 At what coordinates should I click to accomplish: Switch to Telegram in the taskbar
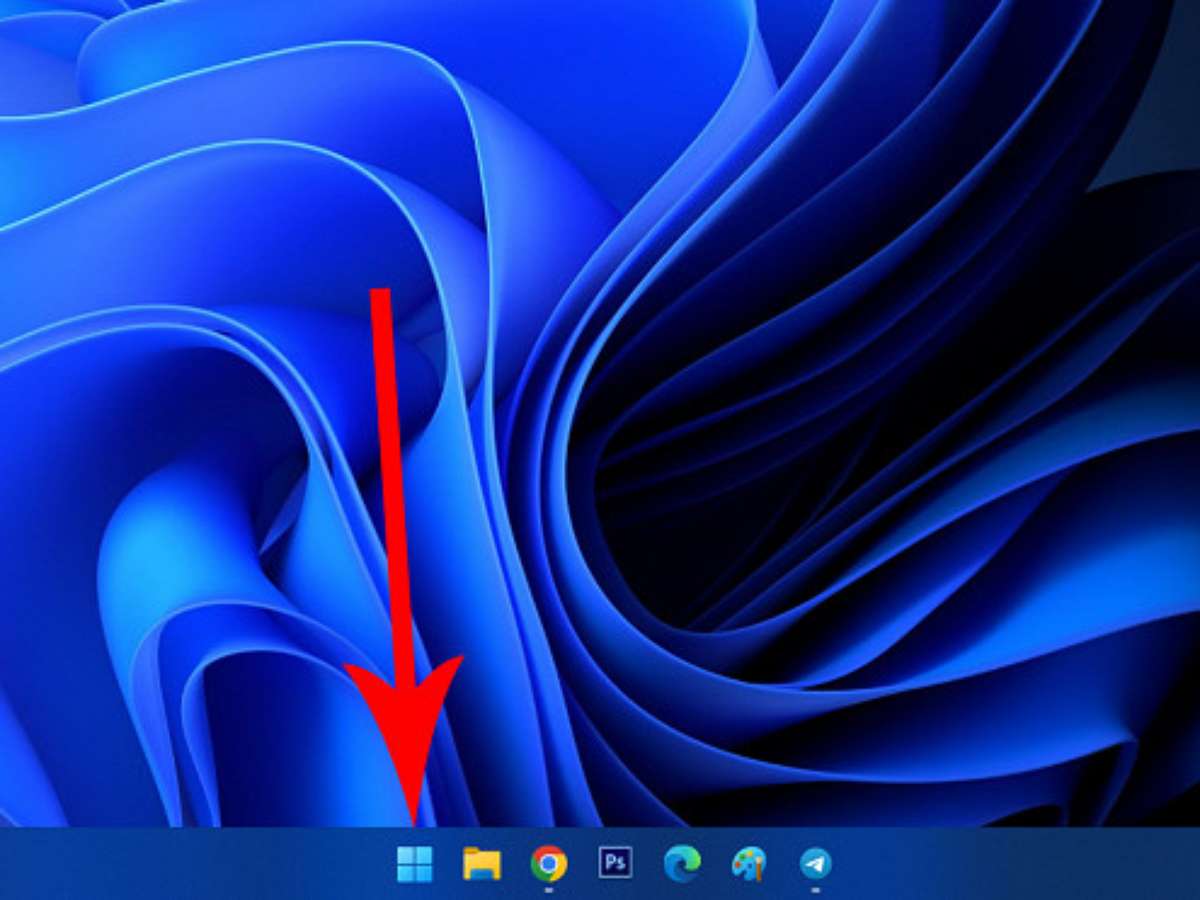pyautogui.click(x=816, y=863)
